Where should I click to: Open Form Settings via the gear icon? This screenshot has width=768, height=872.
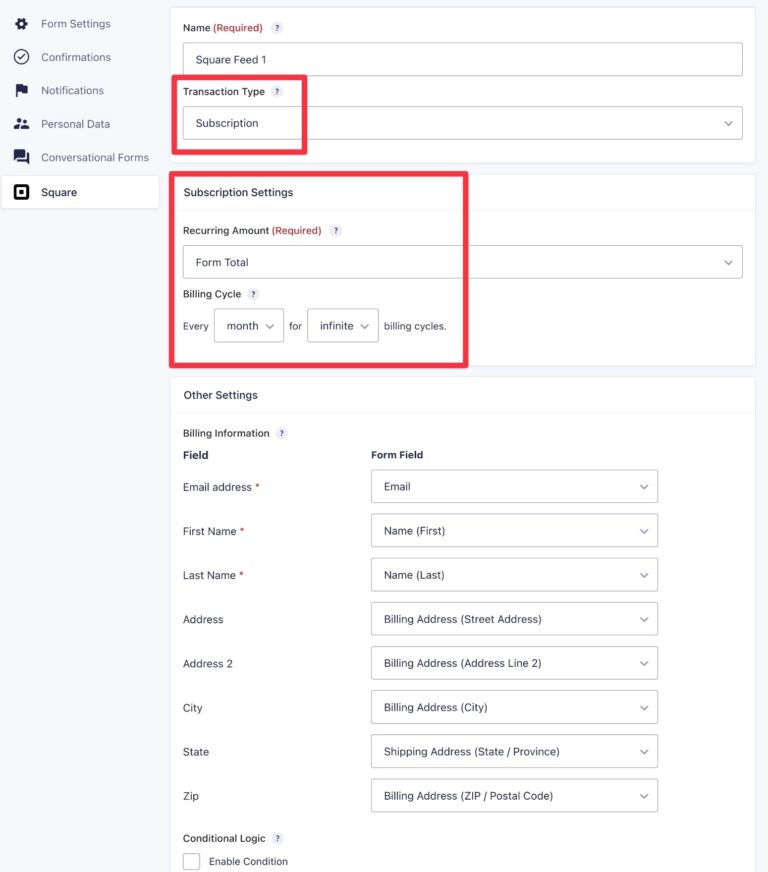pyautogui.click(x=21, y=23)
